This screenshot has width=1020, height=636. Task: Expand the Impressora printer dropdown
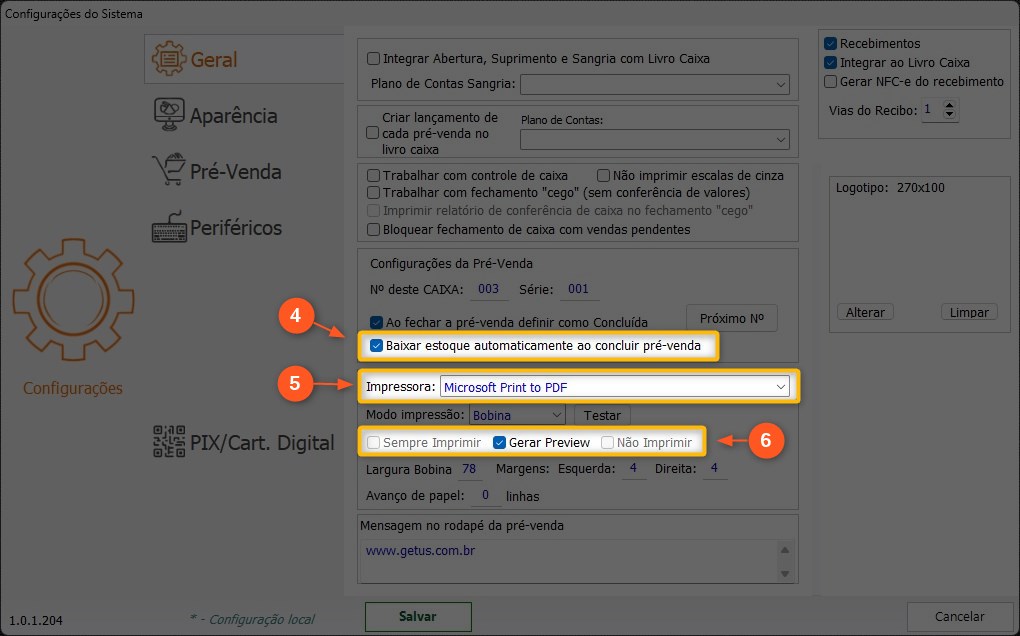(x=780, y=387)
